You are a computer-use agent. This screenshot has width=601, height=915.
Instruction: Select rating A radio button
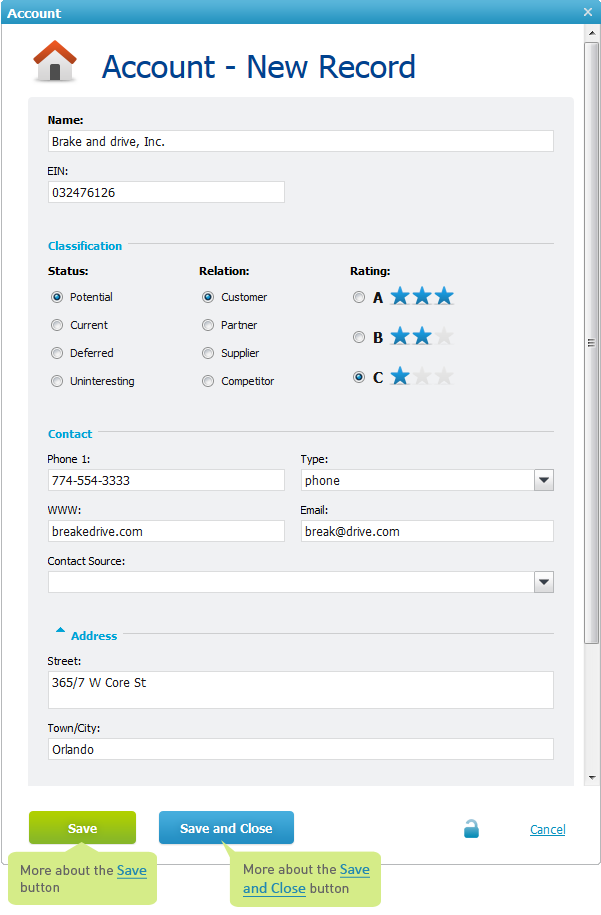pyautogui.click(x=359, y=297)
